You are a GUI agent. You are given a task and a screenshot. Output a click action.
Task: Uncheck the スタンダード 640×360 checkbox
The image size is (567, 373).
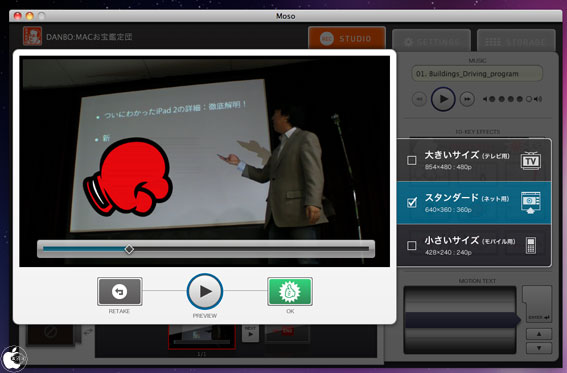tap(412, 202)
